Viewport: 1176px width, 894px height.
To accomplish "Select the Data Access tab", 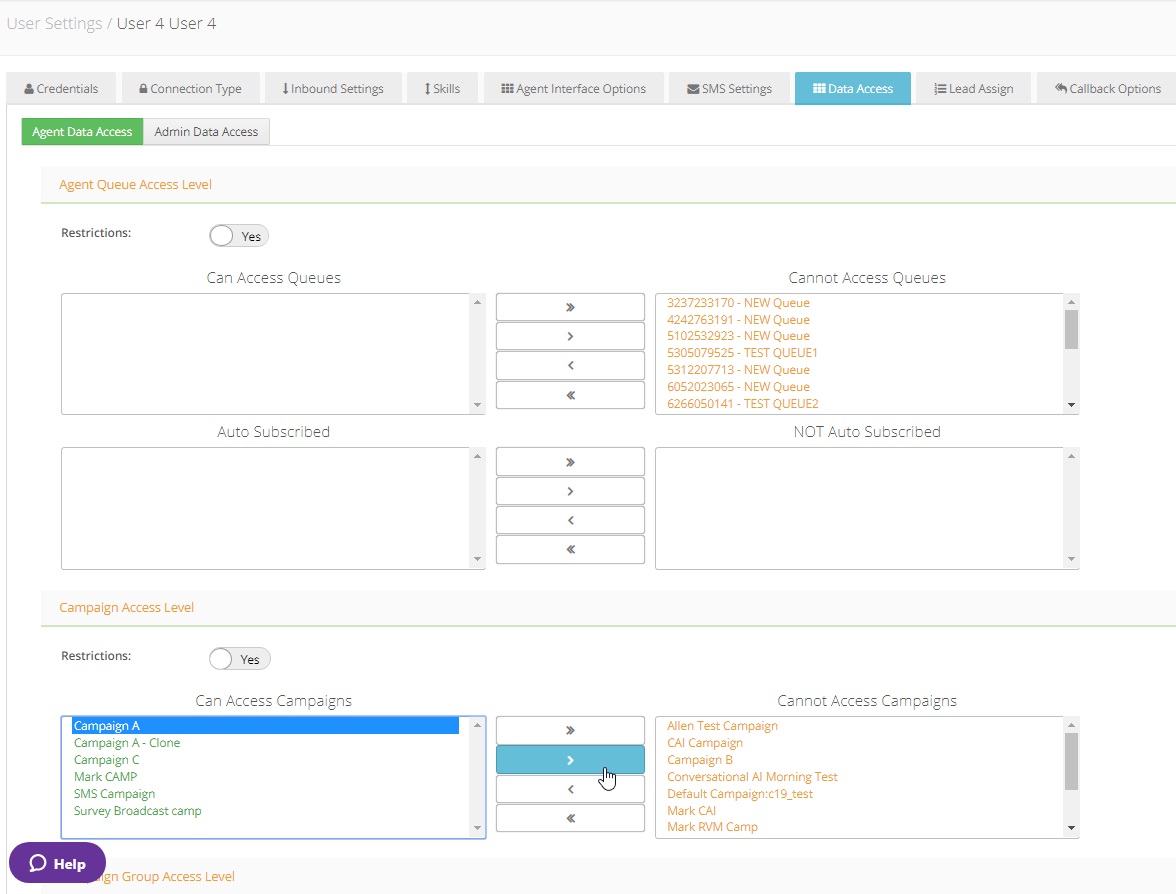I will click(x=853, y=88).
